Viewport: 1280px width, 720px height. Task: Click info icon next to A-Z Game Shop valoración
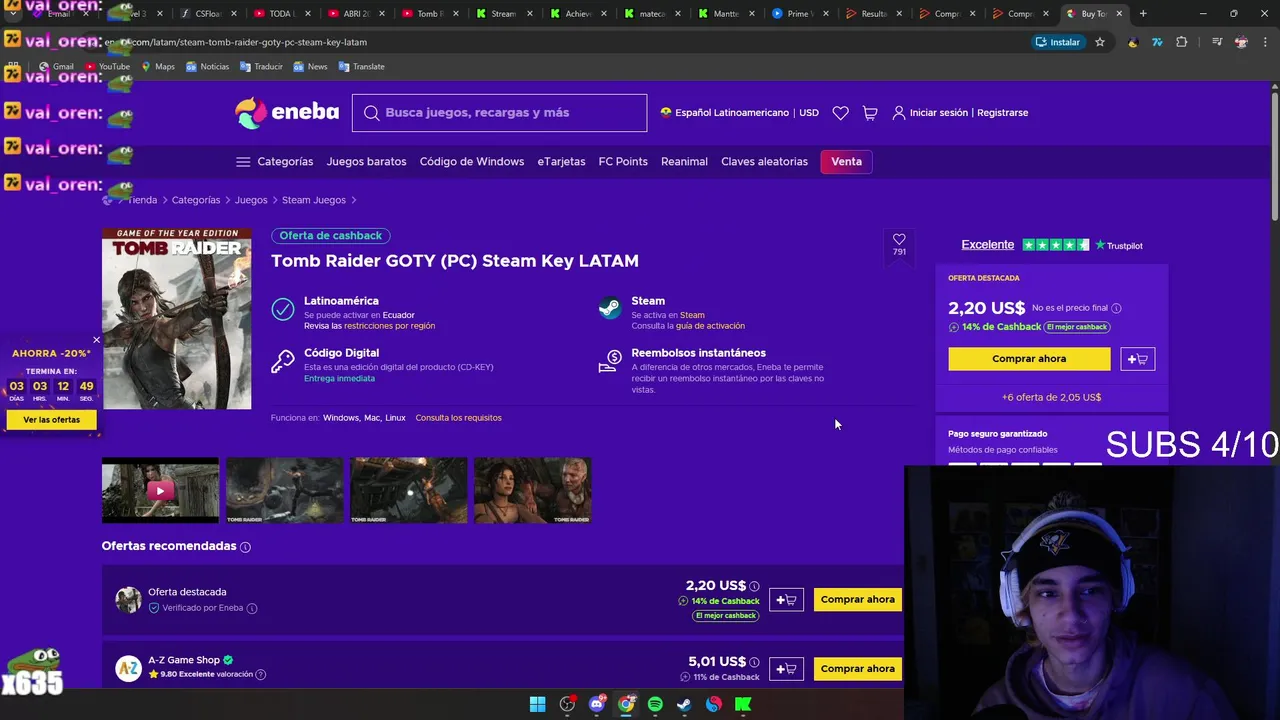(261, 675)
